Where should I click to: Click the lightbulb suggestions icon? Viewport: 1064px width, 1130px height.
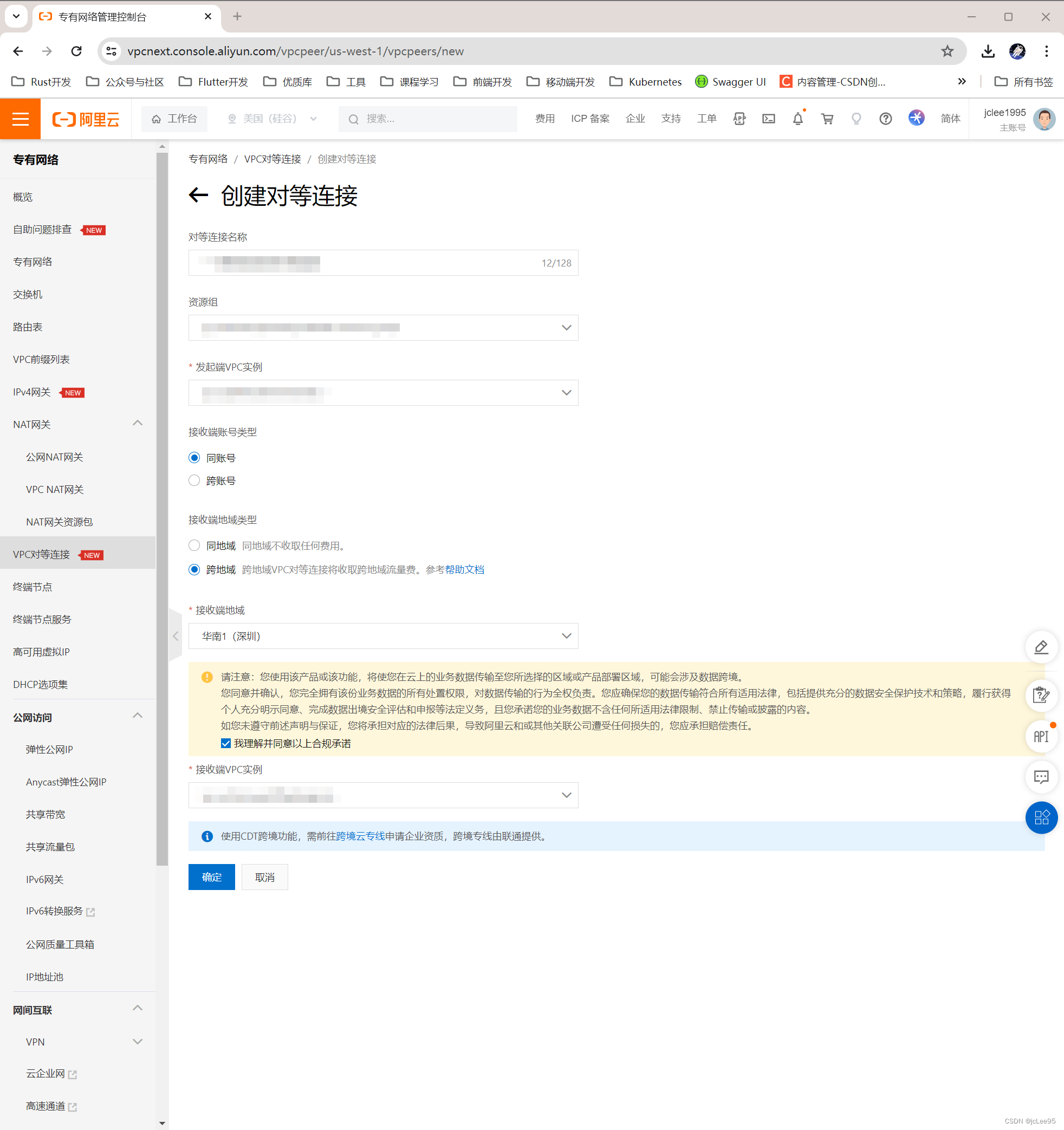(856, 119)
